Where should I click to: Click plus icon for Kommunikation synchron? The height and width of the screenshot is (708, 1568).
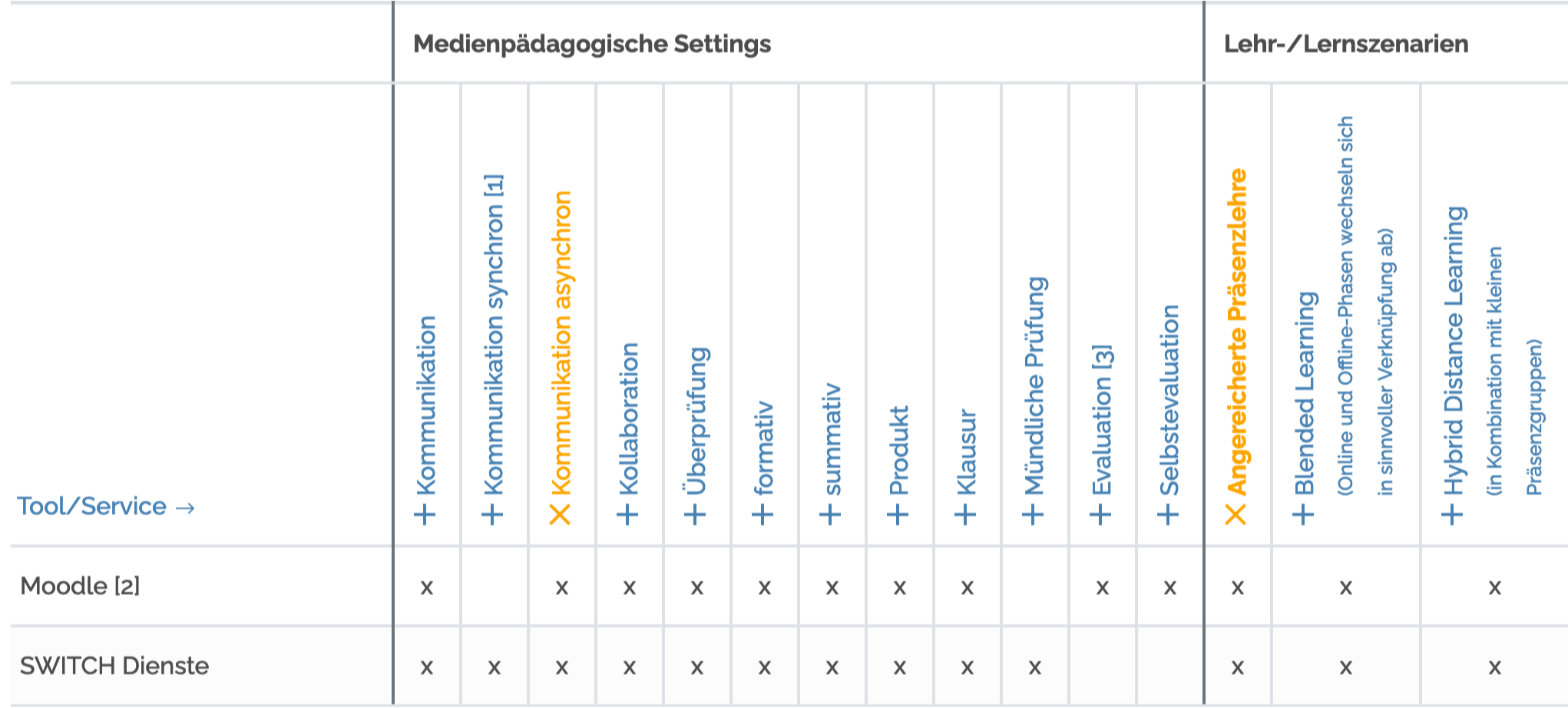pyautogui.click(x=493, y=514)
